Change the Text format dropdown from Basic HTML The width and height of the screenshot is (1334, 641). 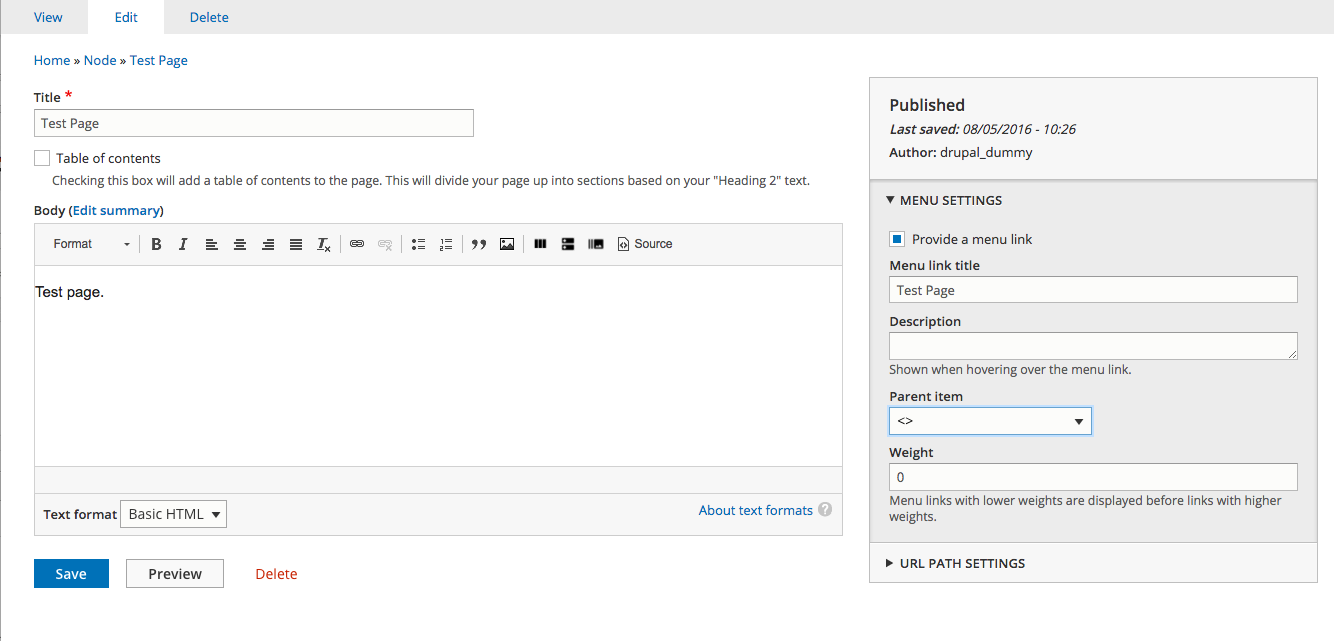[x=173, y=513]
